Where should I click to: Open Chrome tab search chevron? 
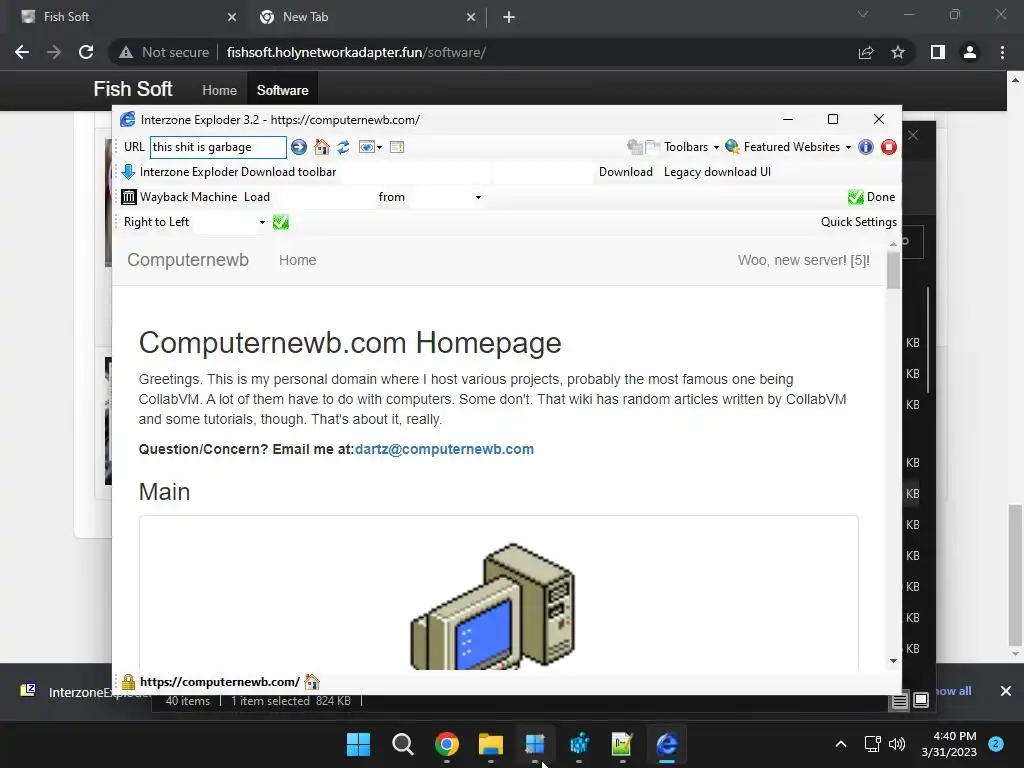(863, 14)
